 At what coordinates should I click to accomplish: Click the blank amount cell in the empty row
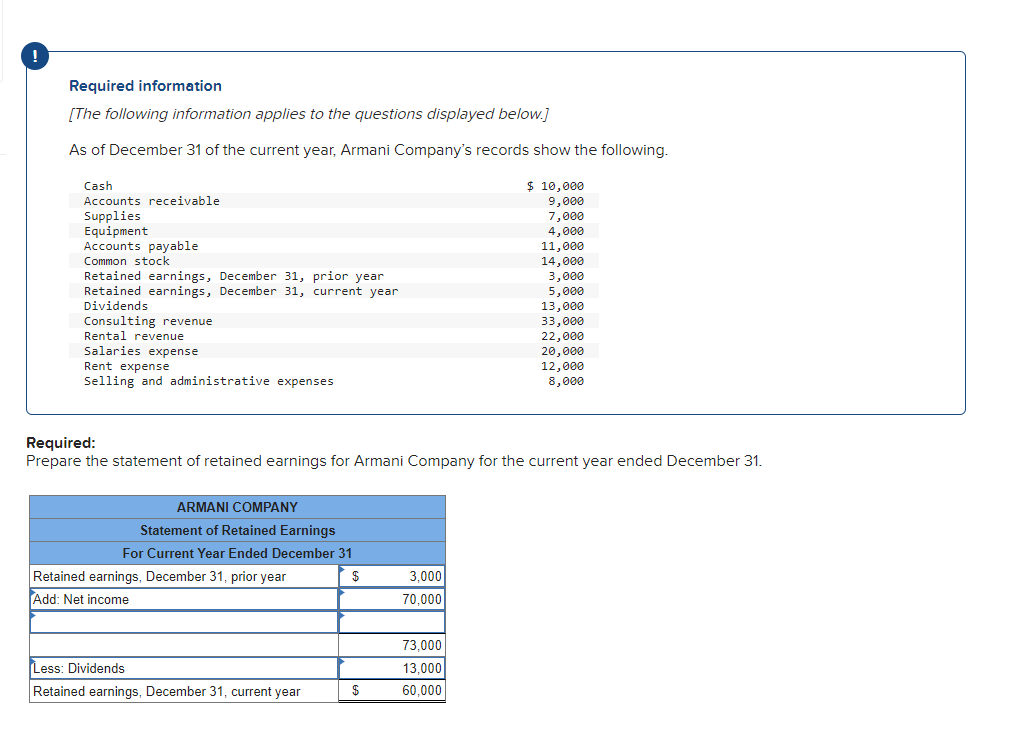(400, 622)
